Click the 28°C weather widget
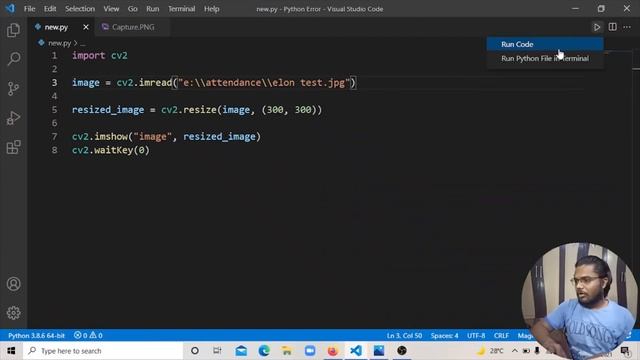Image resolution: width=640 pixels, height=360 pixels. pyautogui.click(x=490, y=351)
